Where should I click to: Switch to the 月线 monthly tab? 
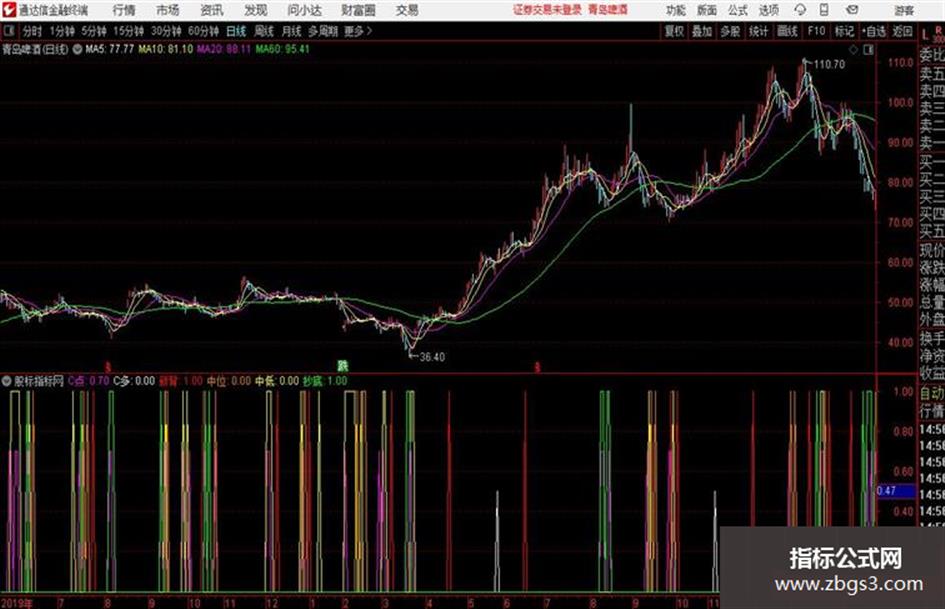point(292,31)
